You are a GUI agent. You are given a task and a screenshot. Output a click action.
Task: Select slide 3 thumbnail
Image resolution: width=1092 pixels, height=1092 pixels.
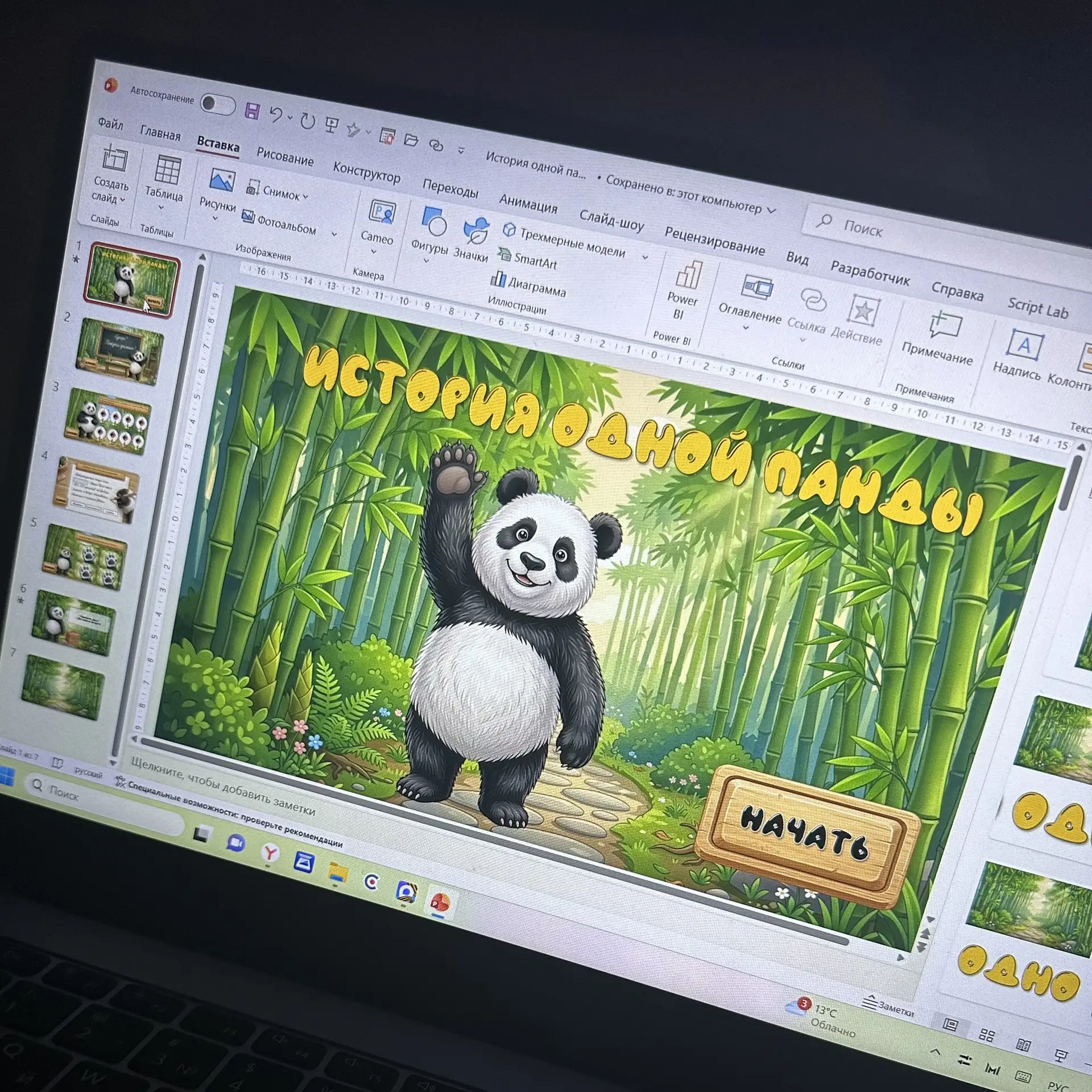(108, 421)
